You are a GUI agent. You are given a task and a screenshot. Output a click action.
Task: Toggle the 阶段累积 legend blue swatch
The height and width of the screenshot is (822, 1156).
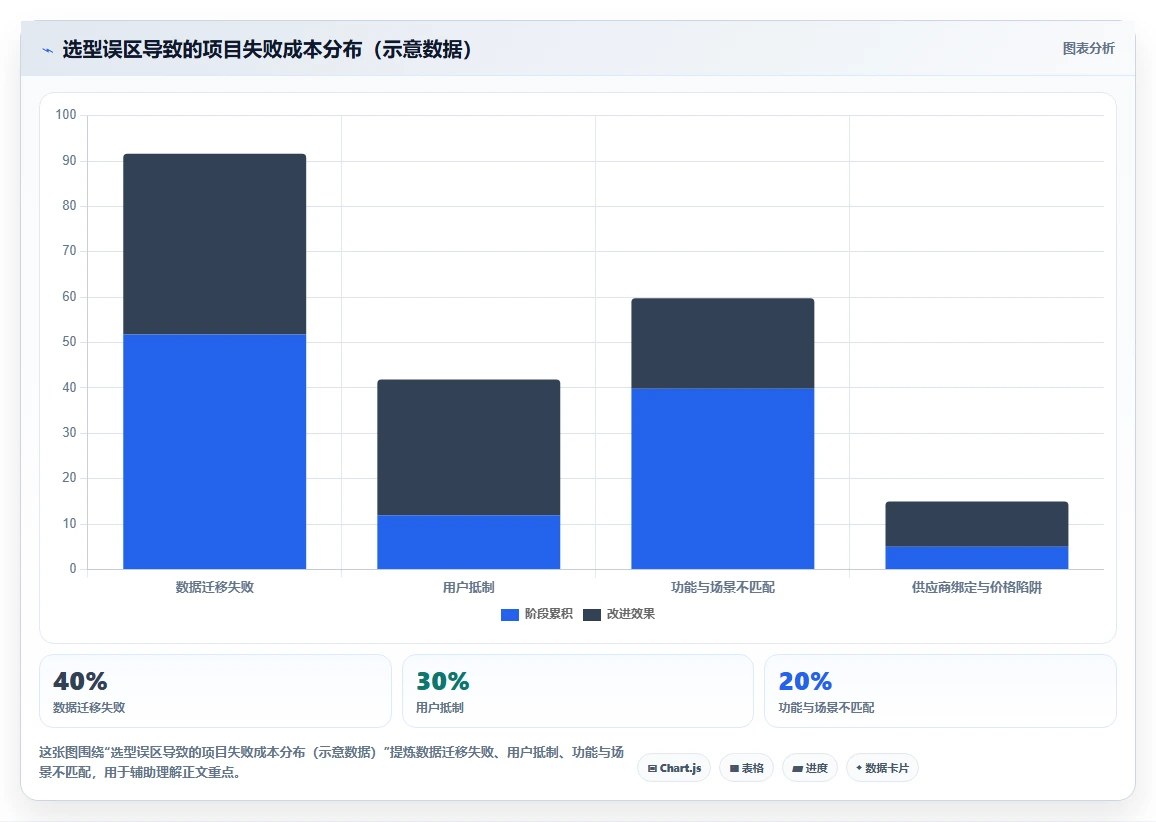click(509, 615)
